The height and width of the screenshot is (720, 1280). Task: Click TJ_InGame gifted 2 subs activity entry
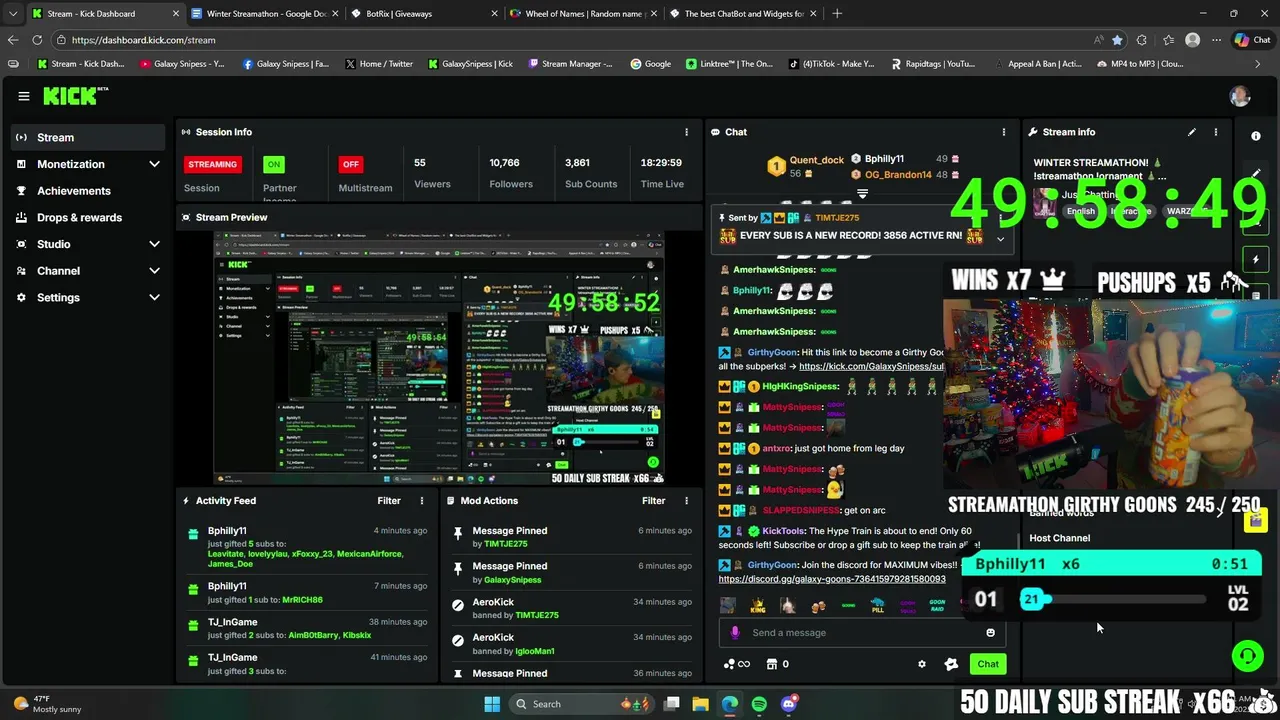305,628
